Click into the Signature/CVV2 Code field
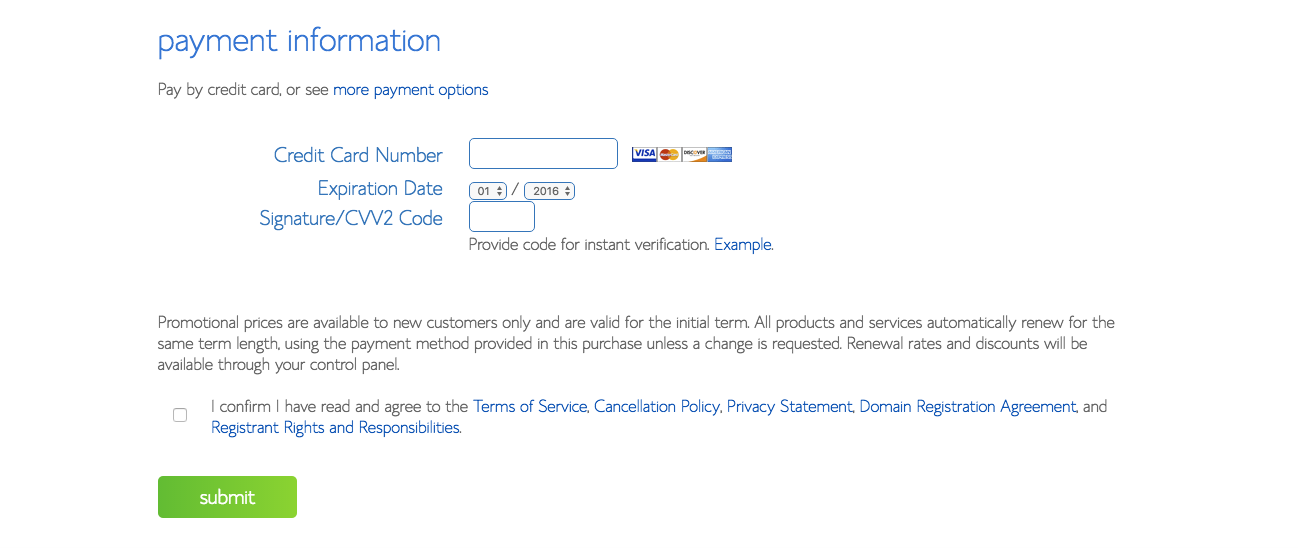Screen dimensions: 1298x548 click(x=502, y=217)
